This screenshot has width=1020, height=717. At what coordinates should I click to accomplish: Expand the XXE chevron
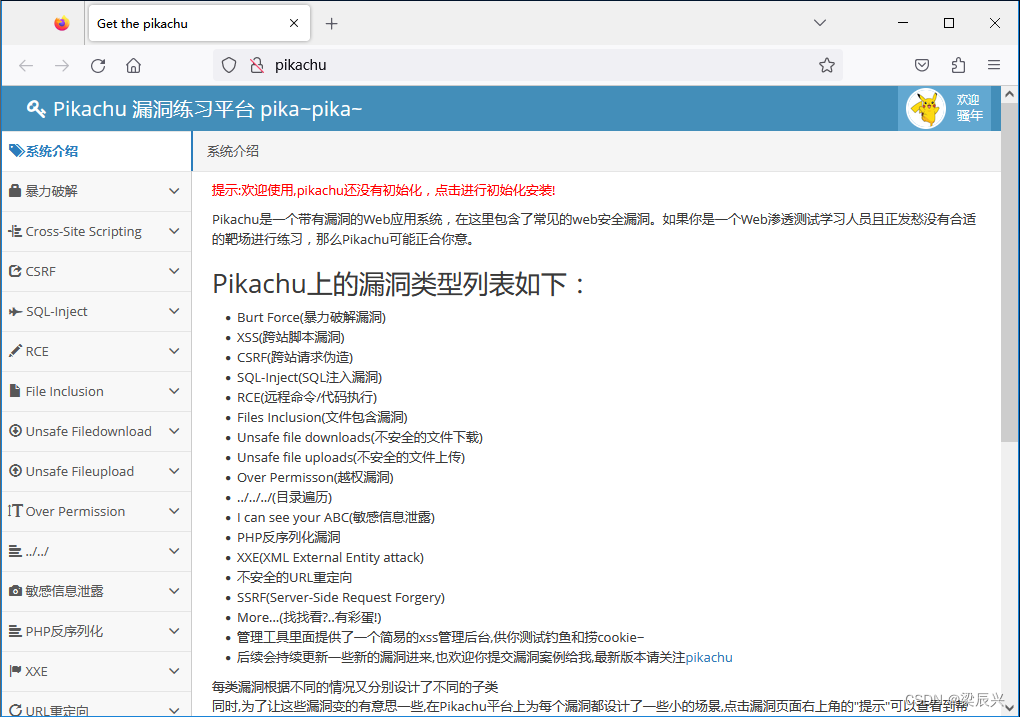click(174, 671)
